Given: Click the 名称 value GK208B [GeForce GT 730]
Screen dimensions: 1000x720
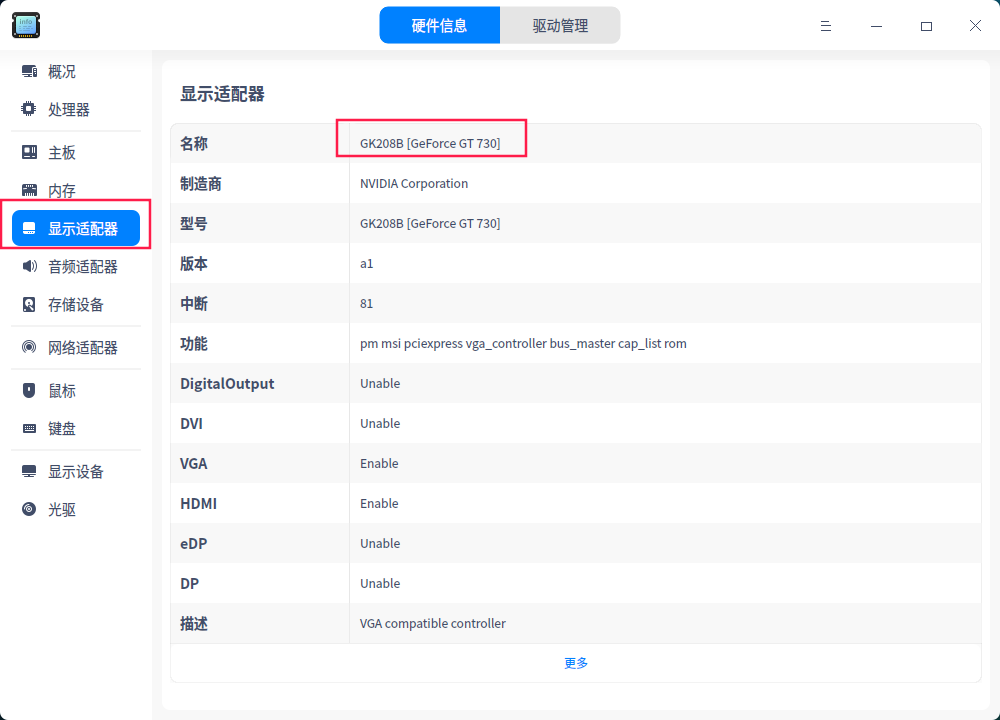Looking at the screenshot, I should tap(430, 143).
